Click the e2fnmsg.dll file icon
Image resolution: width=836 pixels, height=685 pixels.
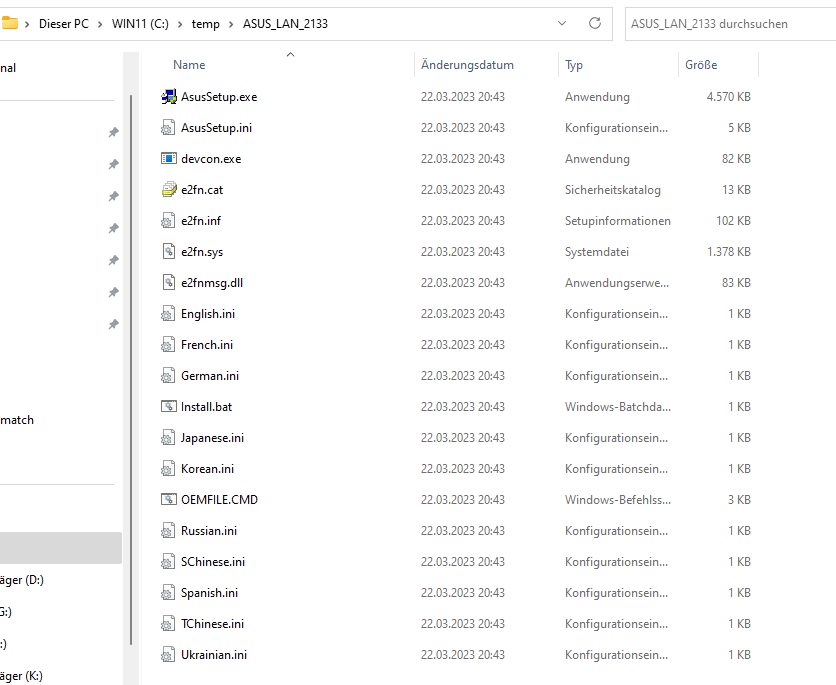click(x=168, y=282)
